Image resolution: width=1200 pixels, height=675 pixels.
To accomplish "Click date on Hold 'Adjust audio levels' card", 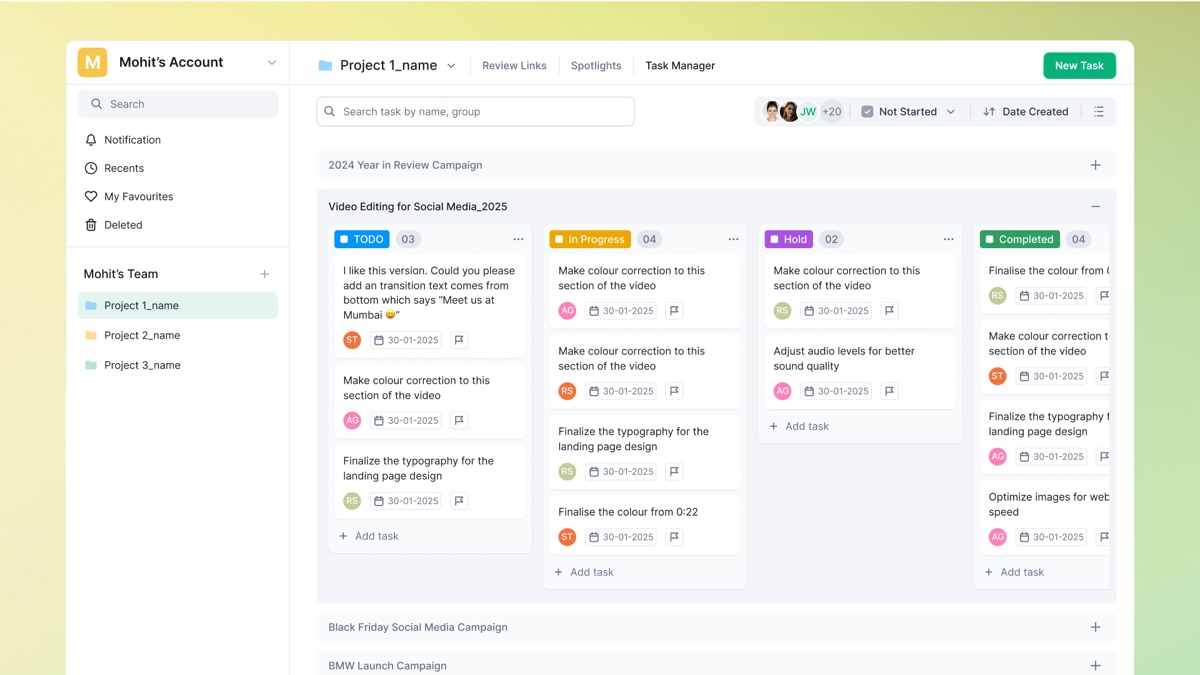I will tap(836, 391).
